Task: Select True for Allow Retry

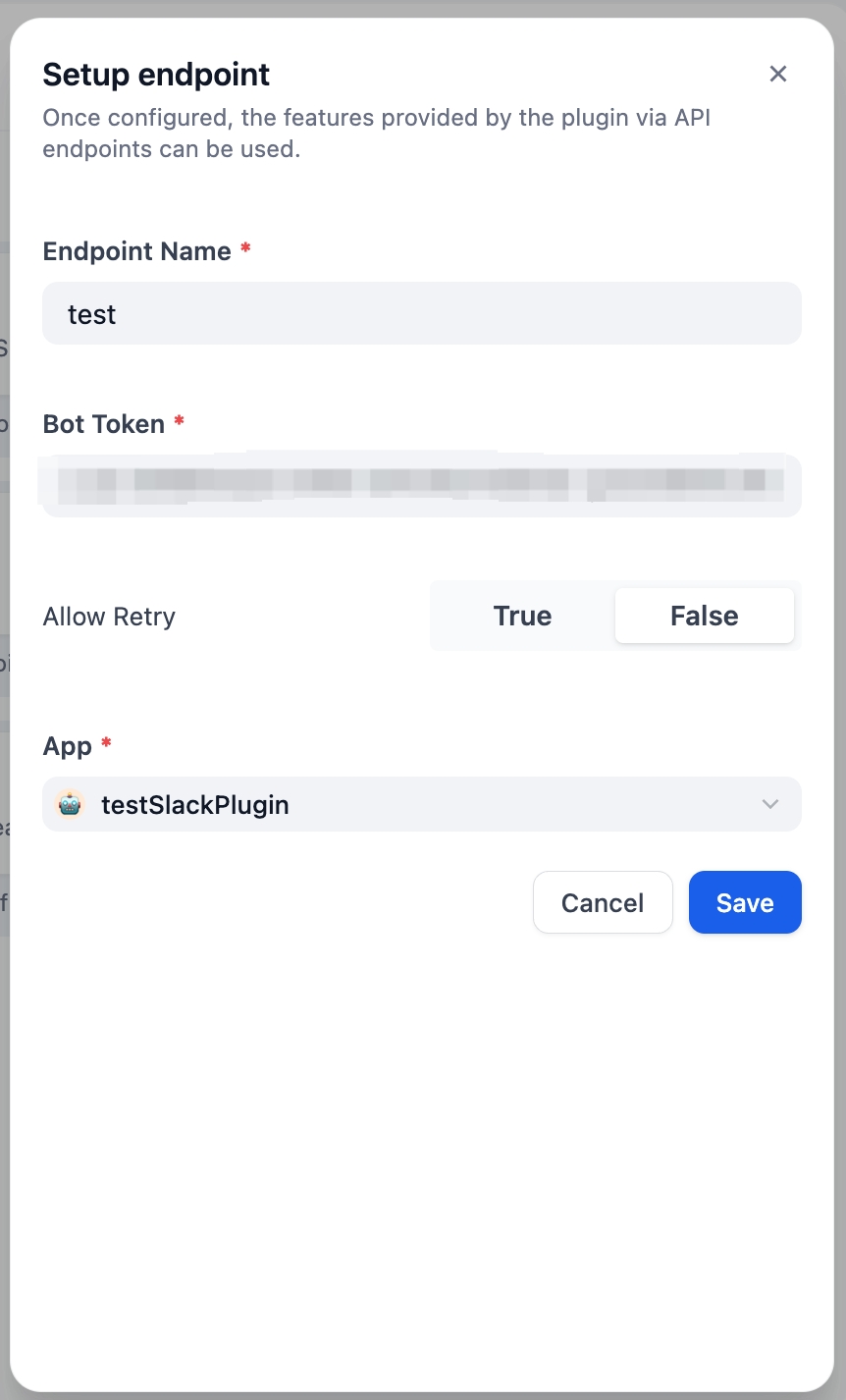Action: click(521, 616)
